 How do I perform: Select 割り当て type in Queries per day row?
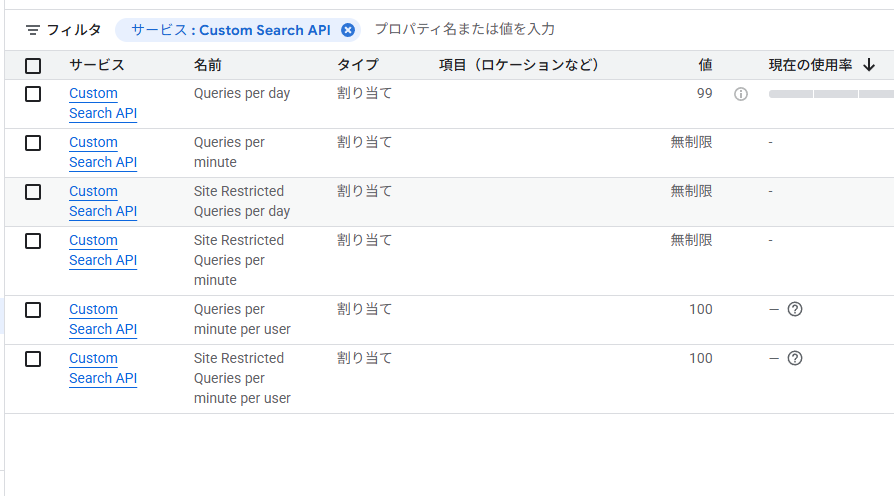click(364, 93)
